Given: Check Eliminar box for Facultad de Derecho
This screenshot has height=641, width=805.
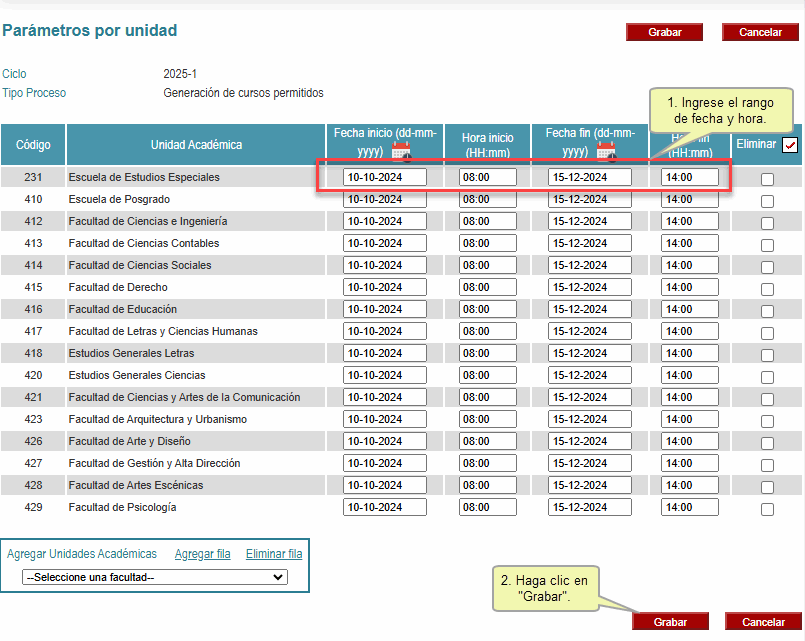Looking at the screenshot, I should tap(767, 290).
